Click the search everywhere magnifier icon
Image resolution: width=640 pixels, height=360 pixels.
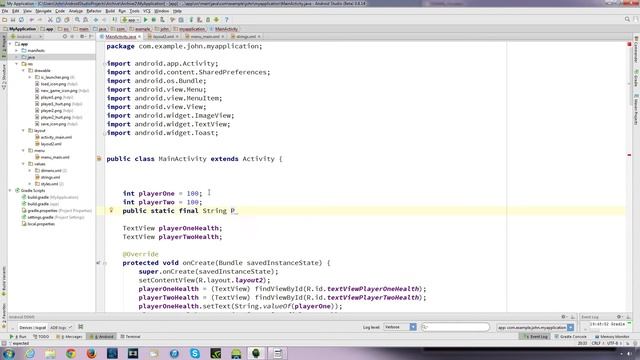[627, 20]
